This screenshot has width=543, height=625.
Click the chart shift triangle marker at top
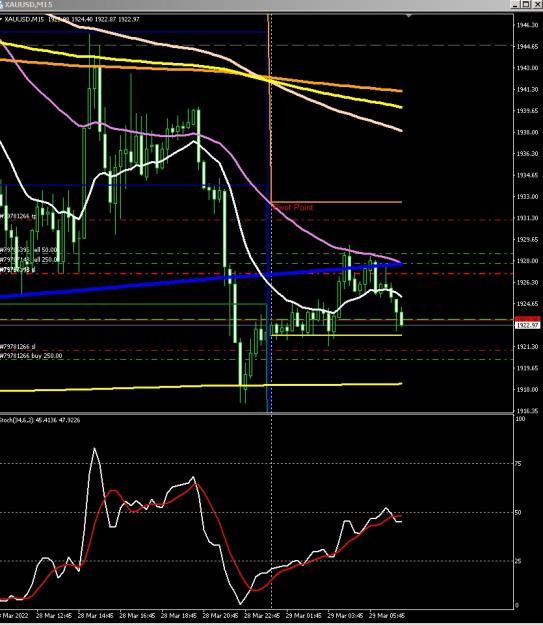pyautogui.click(x=409, y=16)
